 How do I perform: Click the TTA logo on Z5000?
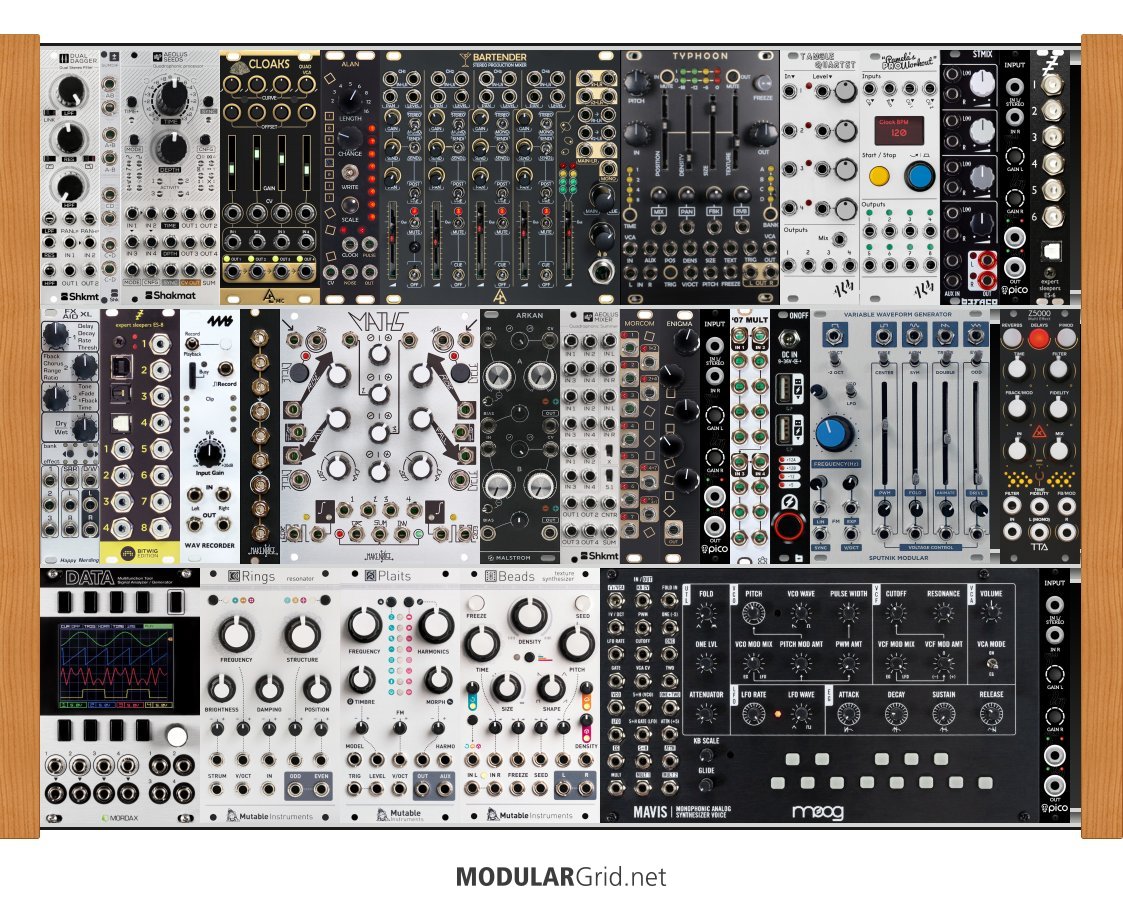coord(1038,547)
